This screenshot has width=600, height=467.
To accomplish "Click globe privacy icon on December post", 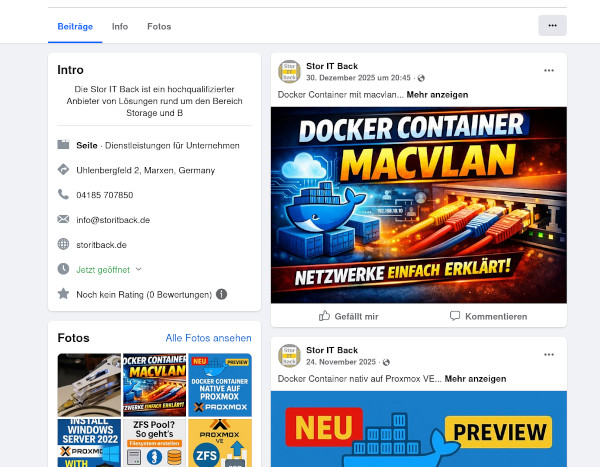I will (x=421, y=78).
